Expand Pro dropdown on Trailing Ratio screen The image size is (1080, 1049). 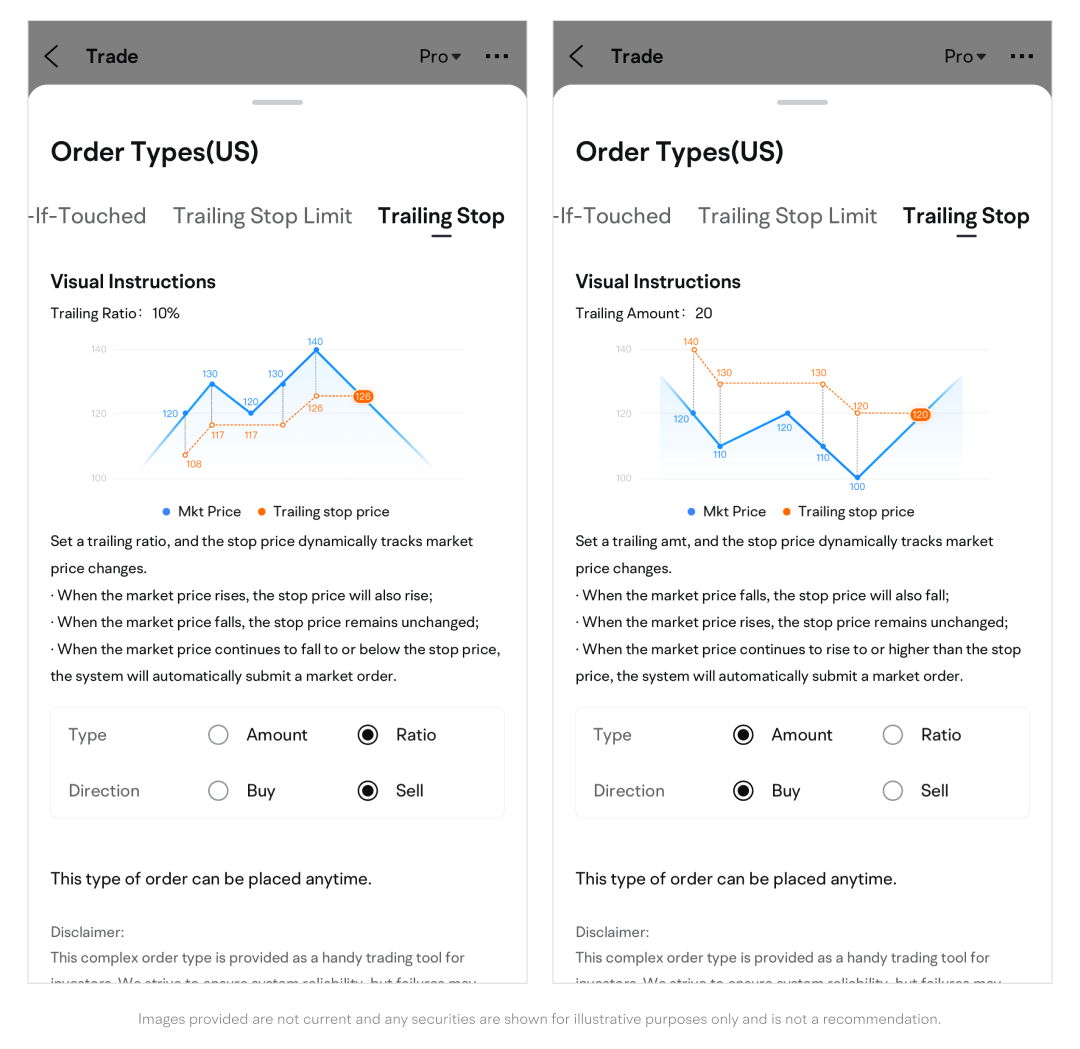[x=440, y=56]
